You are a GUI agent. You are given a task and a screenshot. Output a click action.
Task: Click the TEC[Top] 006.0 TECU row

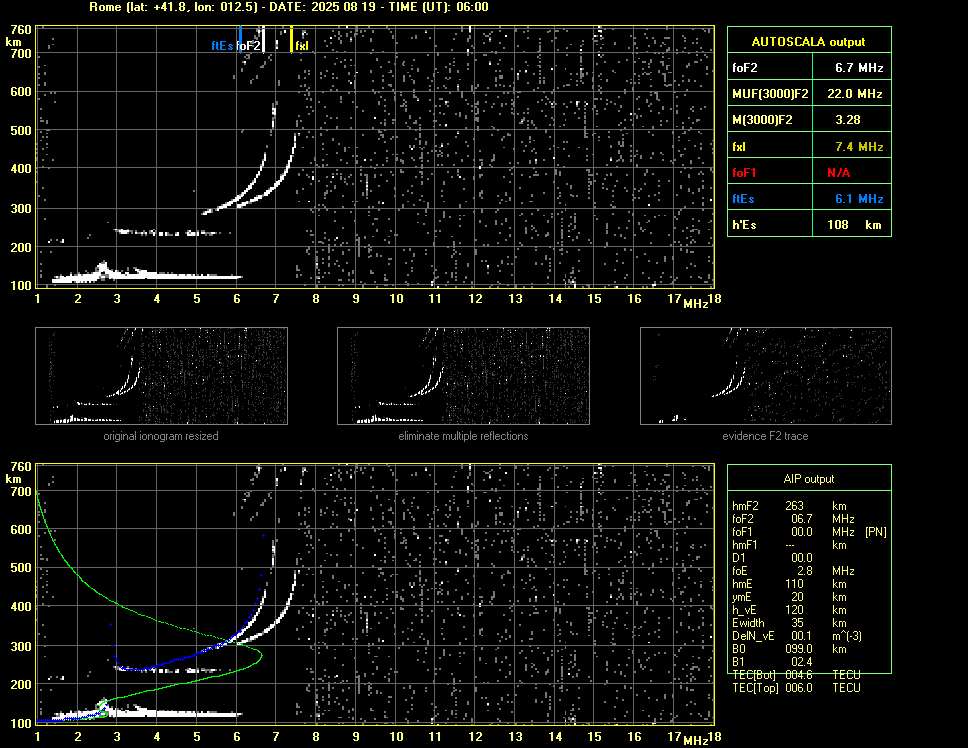(796, 688)
